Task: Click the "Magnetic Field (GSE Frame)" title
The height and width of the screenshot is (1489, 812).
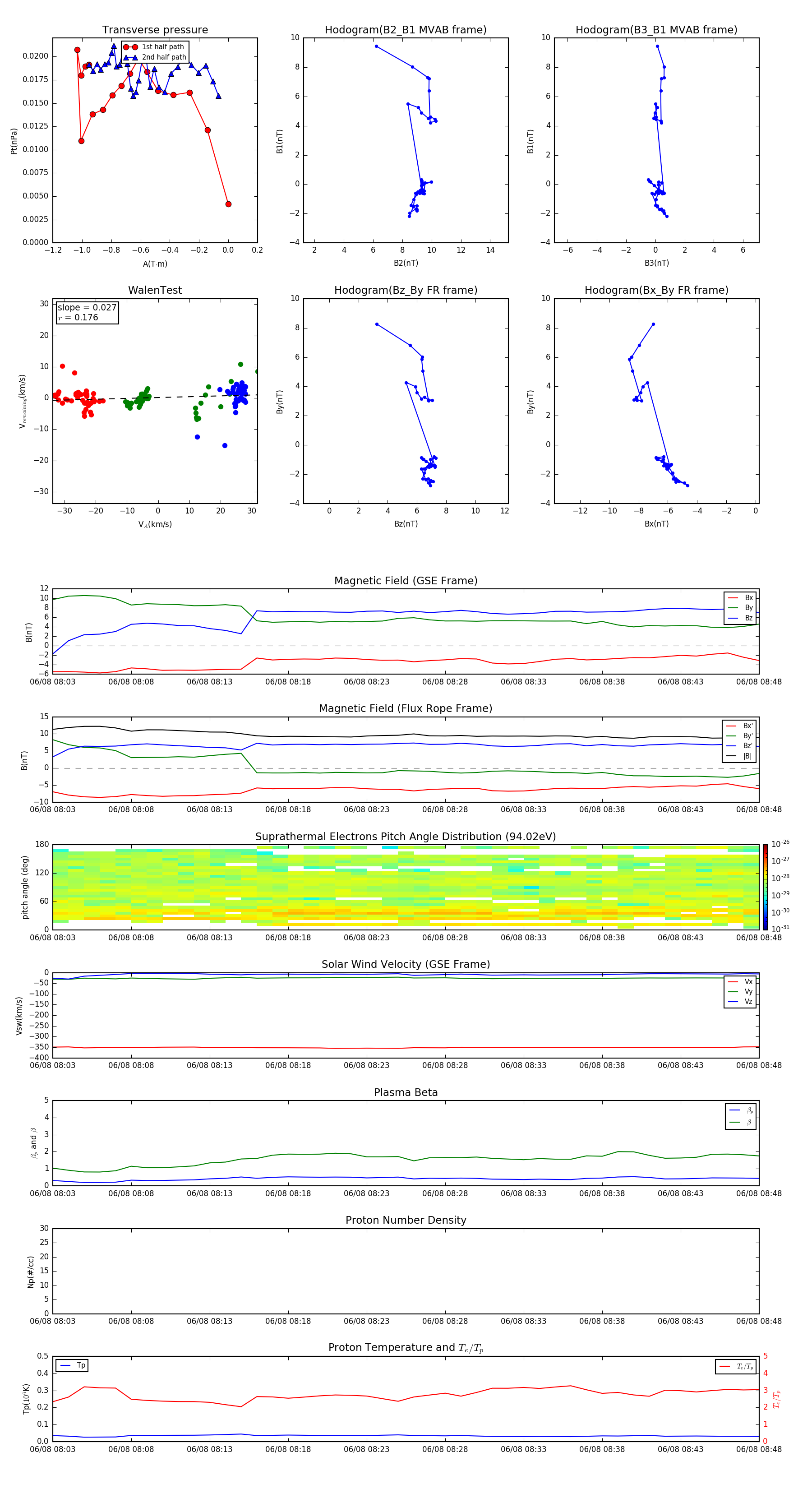Action: point(406,581)
